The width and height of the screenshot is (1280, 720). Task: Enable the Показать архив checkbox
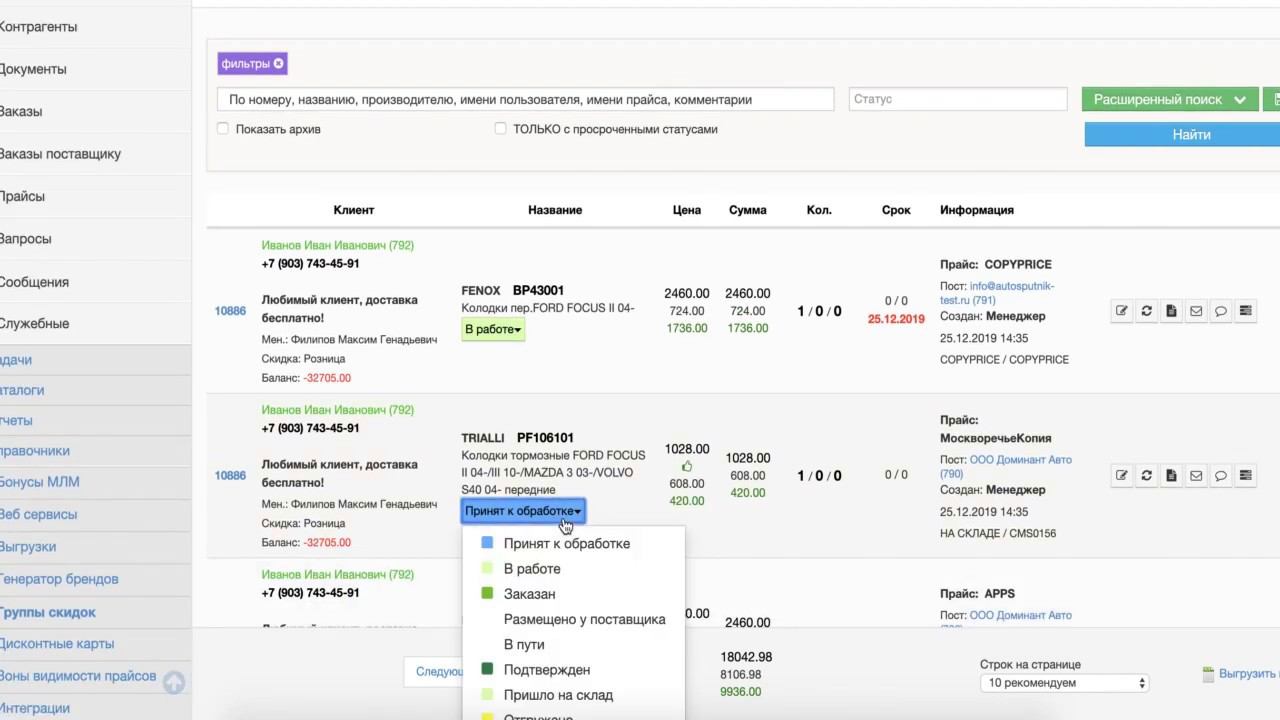pyautogui.click(x=223, y=129)
